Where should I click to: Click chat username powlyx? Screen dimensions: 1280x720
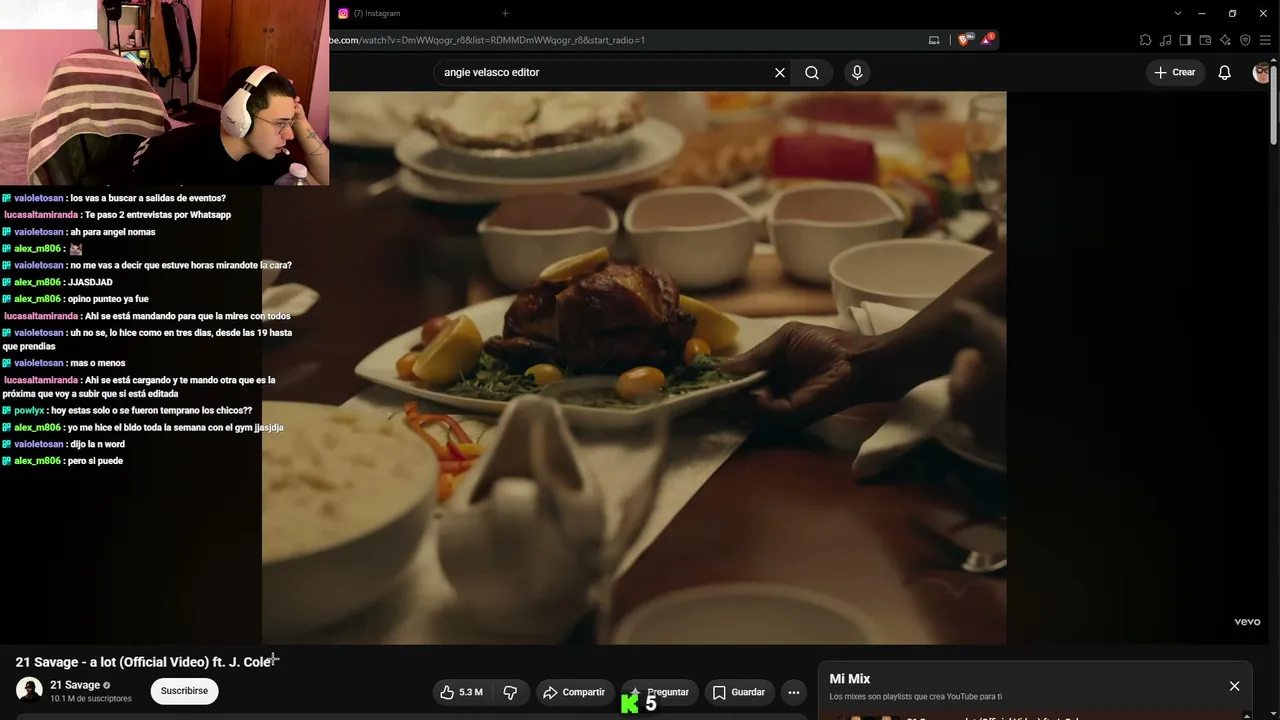[x=29, y=411]
